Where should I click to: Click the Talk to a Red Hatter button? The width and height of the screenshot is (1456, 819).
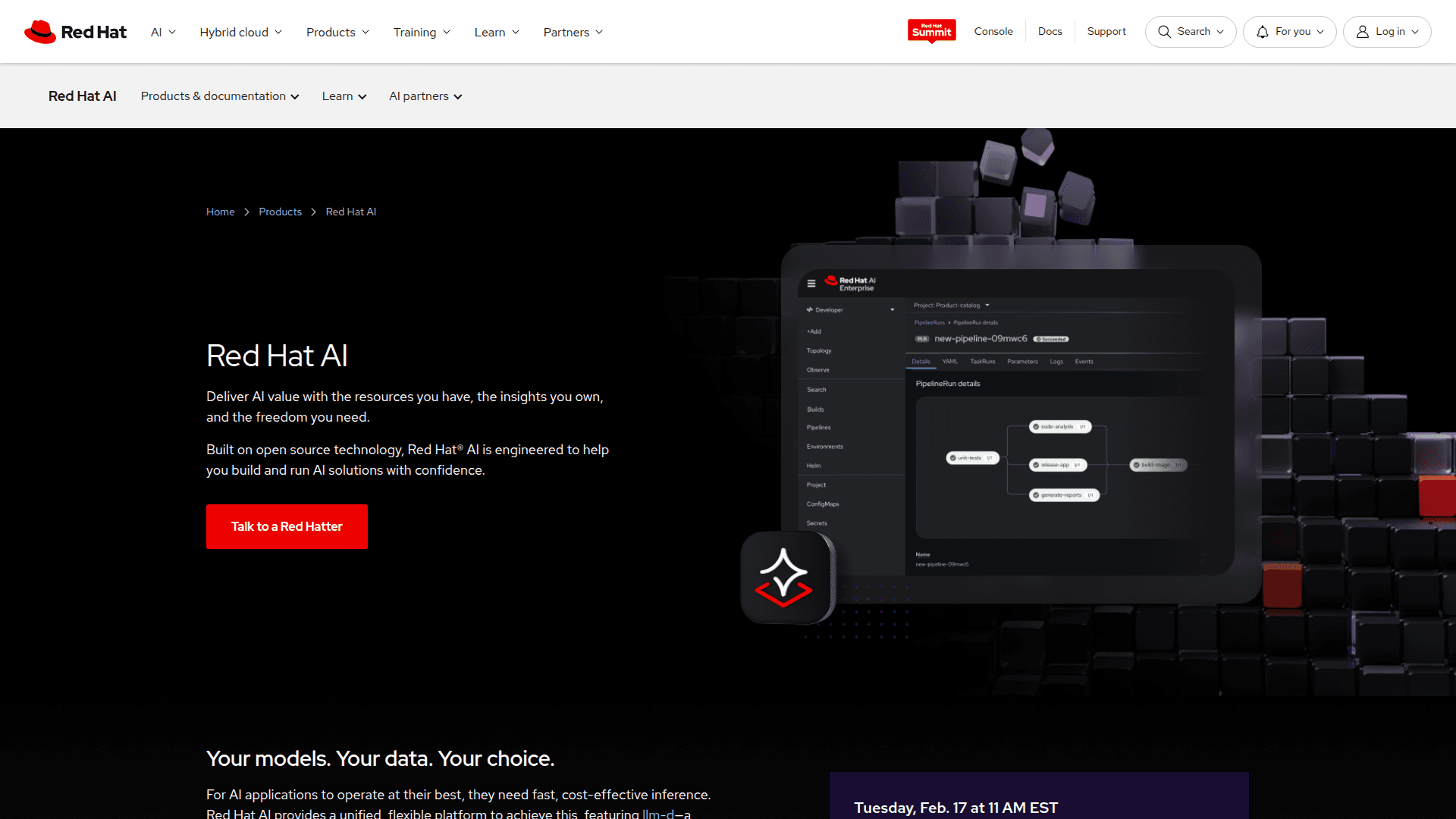point(287,526)
